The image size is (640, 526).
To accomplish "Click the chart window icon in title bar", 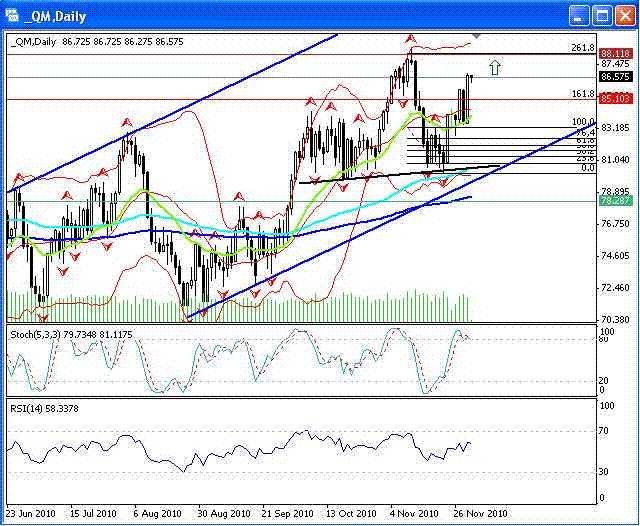I will click(x=13, y=16).
